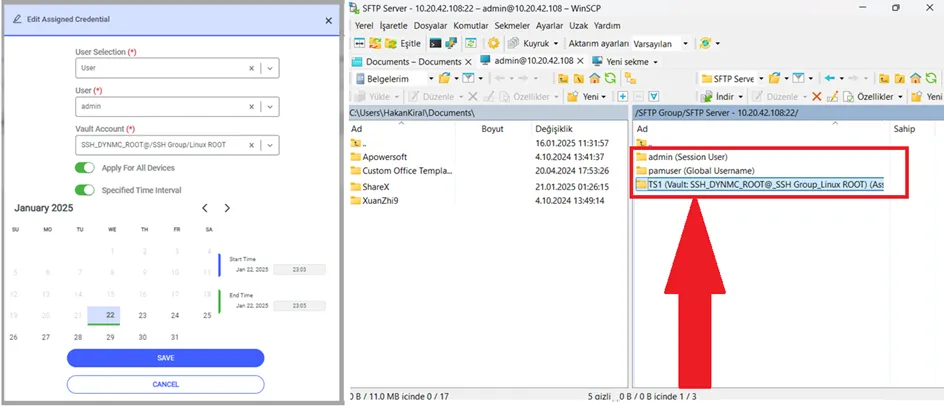Click the Eşitle synchronize button
Viewport: 944px width, 406px height.
click(x=403, y=43)
